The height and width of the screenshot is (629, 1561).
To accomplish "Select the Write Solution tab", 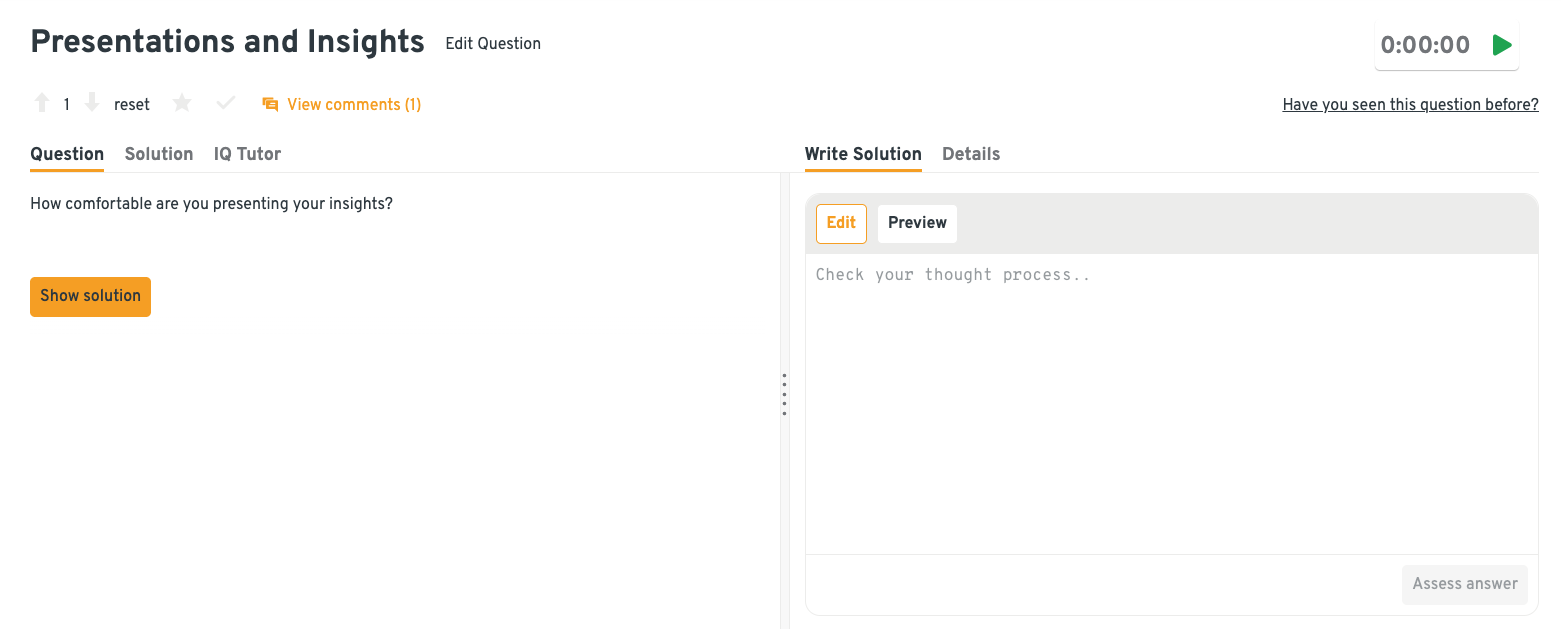I will tap(863, 154).
